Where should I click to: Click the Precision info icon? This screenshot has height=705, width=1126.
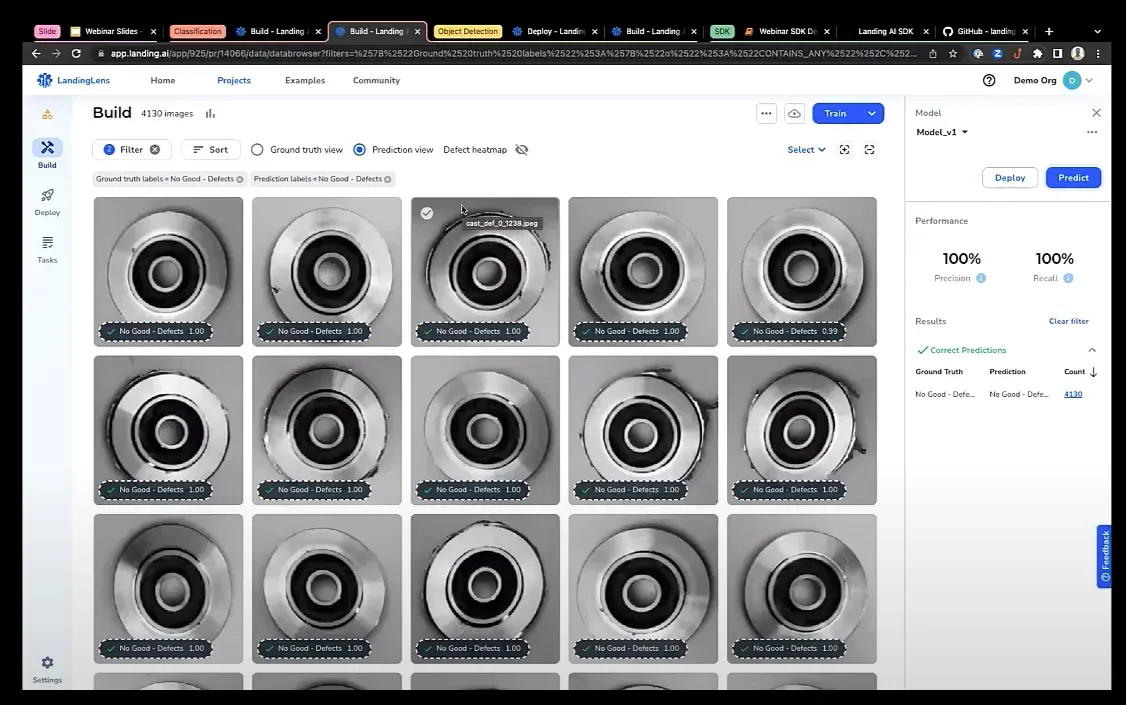(x=981, y=278)
